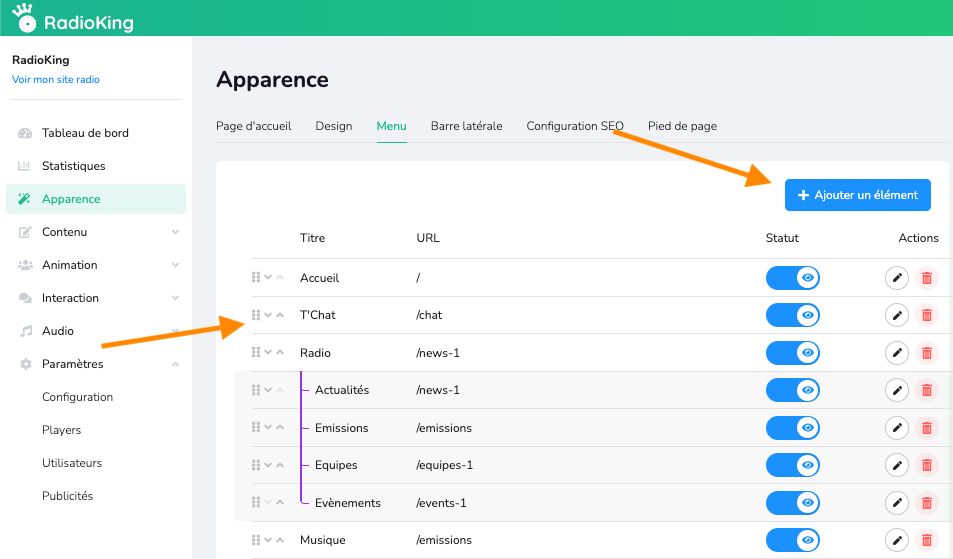Disable the Actualités status switch

(x=792, y=390)
